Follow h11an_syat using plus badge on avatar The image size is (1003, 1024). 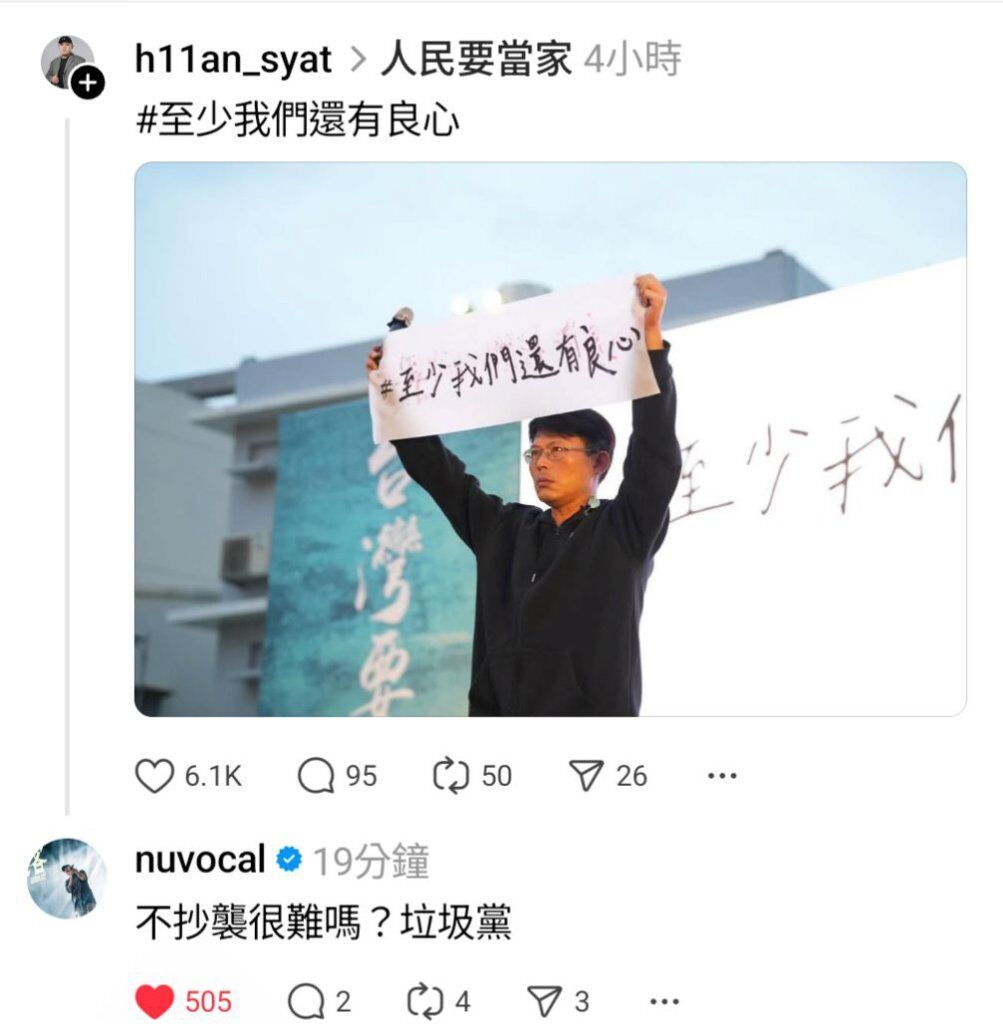pos(88,83)
